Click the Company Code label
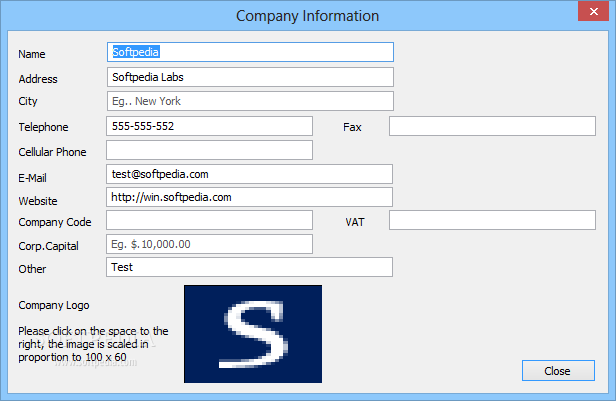Screen dimensions: 616x401 (x=55, y=222)
